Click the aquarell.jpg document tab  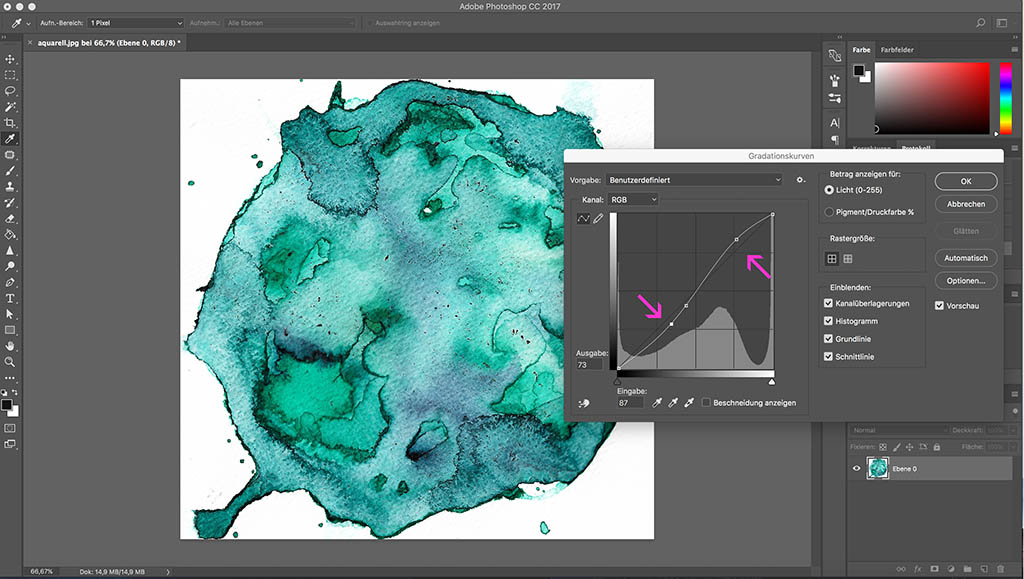coord(108,44)
